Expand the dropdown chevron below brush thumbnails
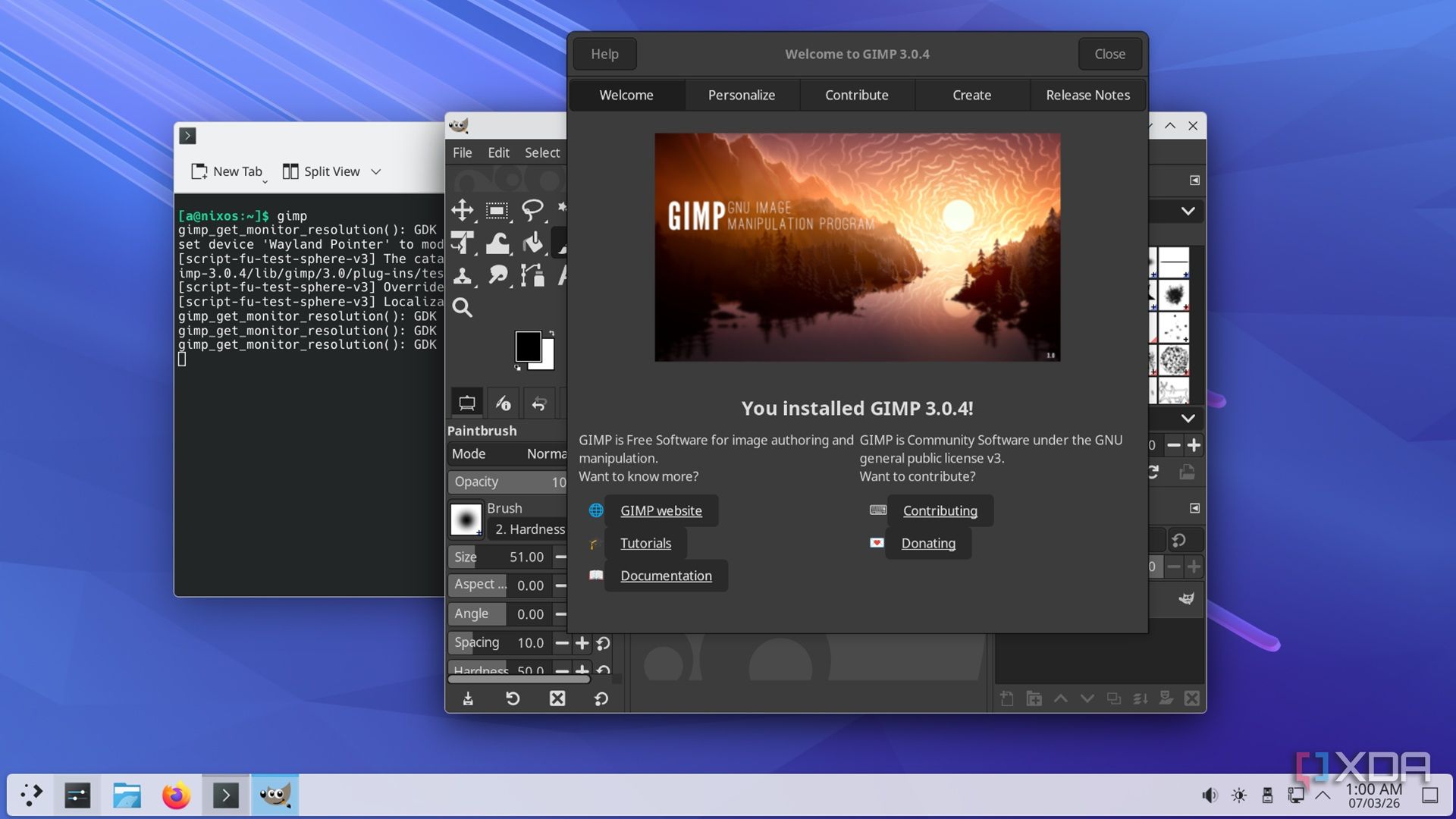The image size is (1456, 819). click(x=1188, y=418)
